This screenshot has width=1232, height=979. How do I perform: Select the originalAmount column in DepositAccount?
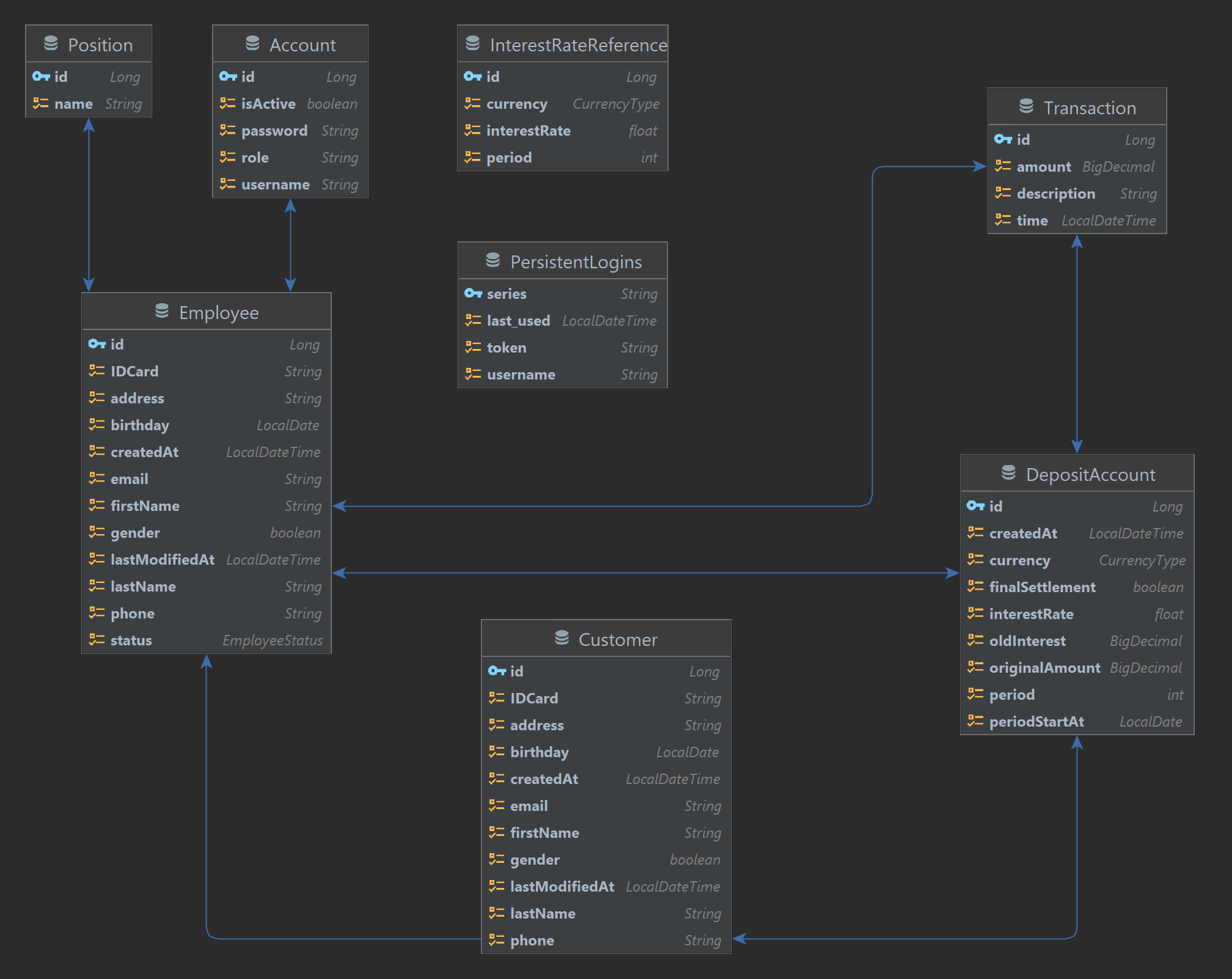(x=1077, y=667)
